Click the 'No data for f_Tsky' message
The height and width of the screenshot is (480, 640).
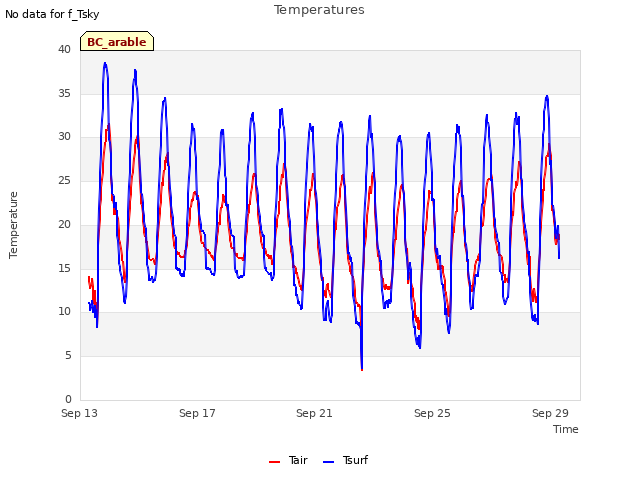pyautogui.click(x=52, y=14)
